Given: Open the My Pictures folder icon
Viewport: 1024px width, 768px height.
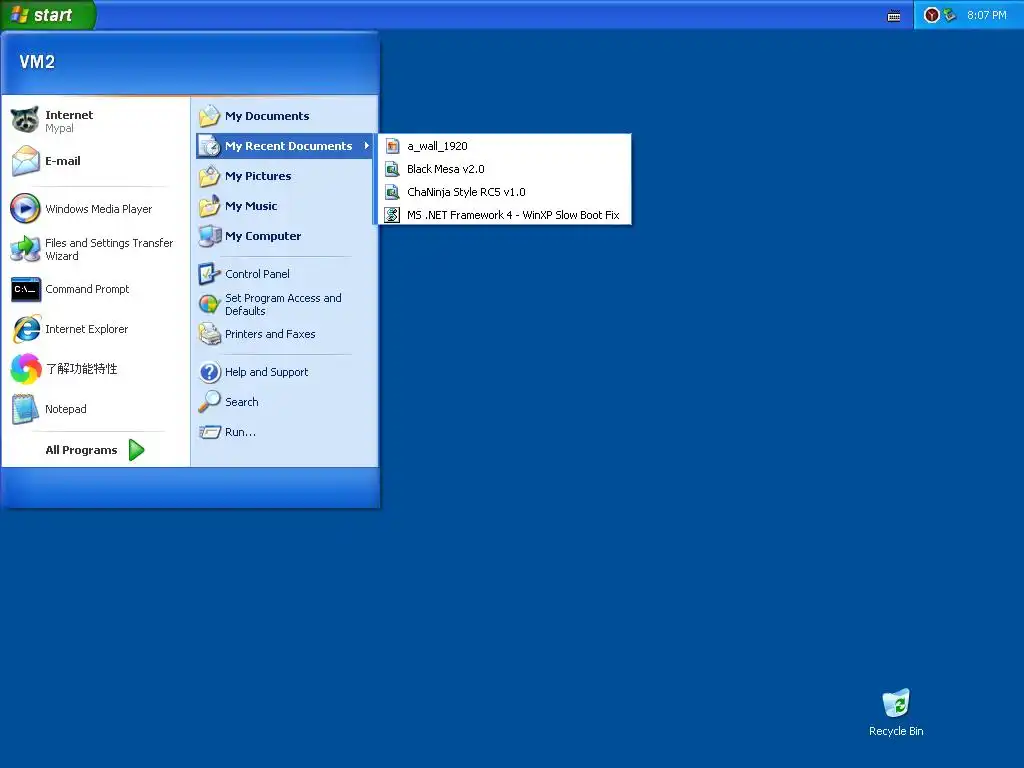Looking at the screenshot, I should pyautogui.click(x=210, y=176).
